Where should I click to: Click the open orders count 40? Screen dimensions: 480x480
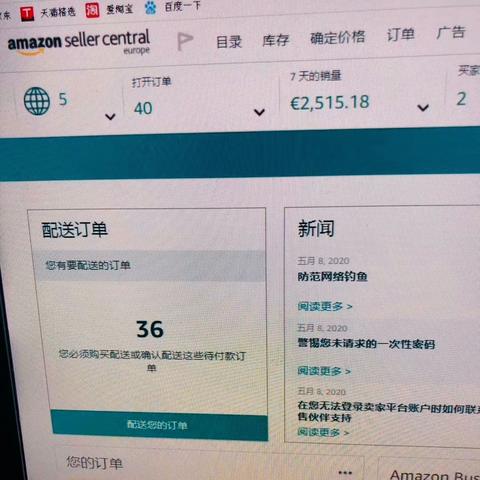click(143, 109)
